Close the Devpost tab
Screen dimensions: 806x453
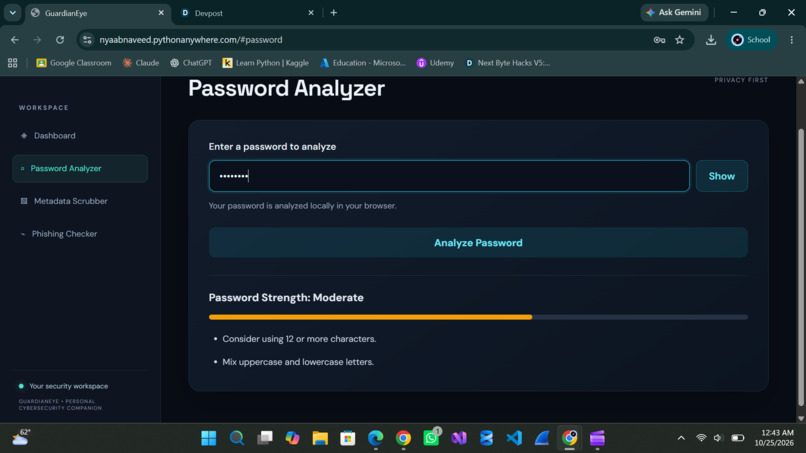[310, 13]
